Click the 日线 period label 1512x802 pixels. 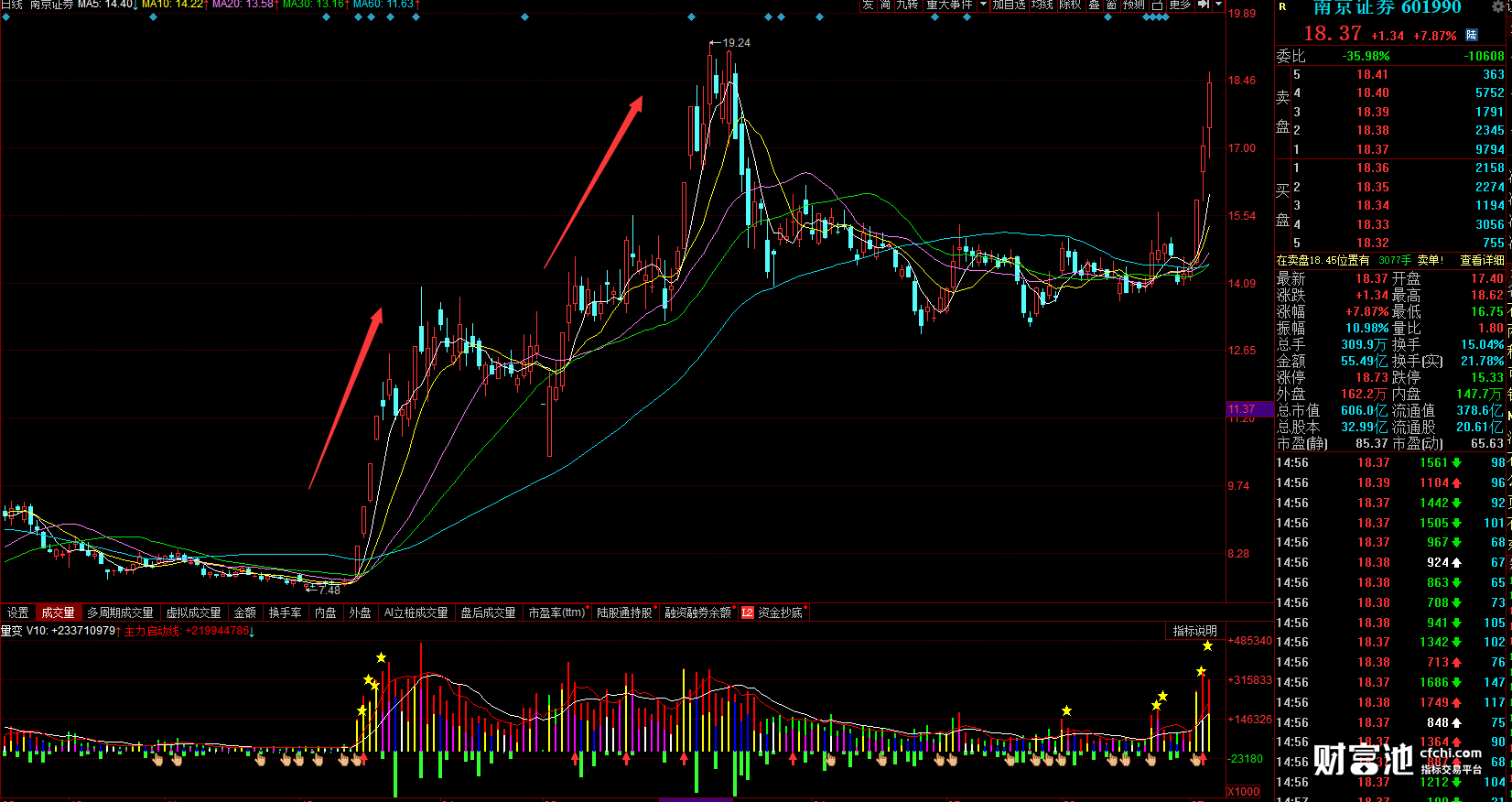pyautogui.click(x=11, y=5)
